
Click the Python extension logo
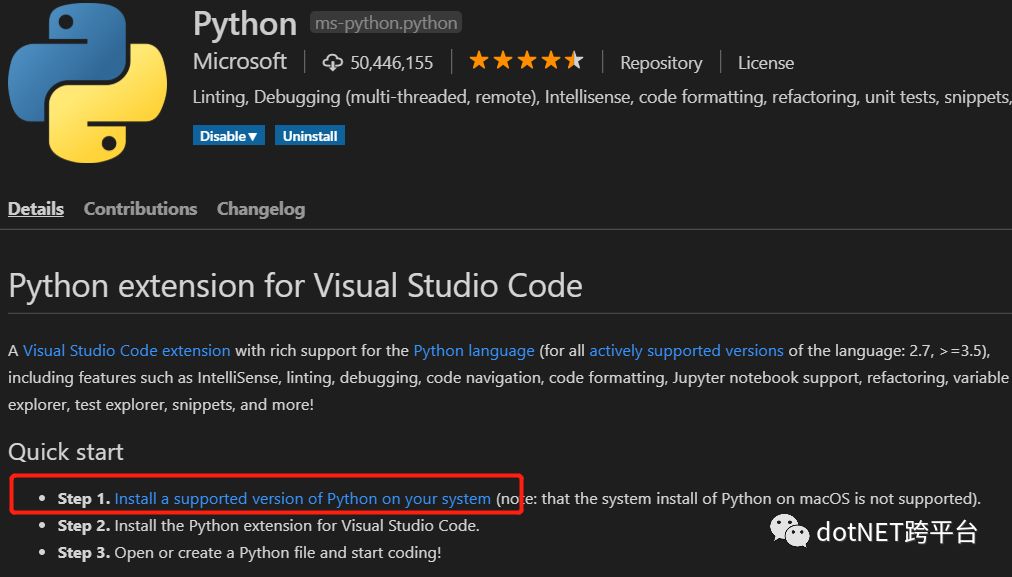(87, 83)
